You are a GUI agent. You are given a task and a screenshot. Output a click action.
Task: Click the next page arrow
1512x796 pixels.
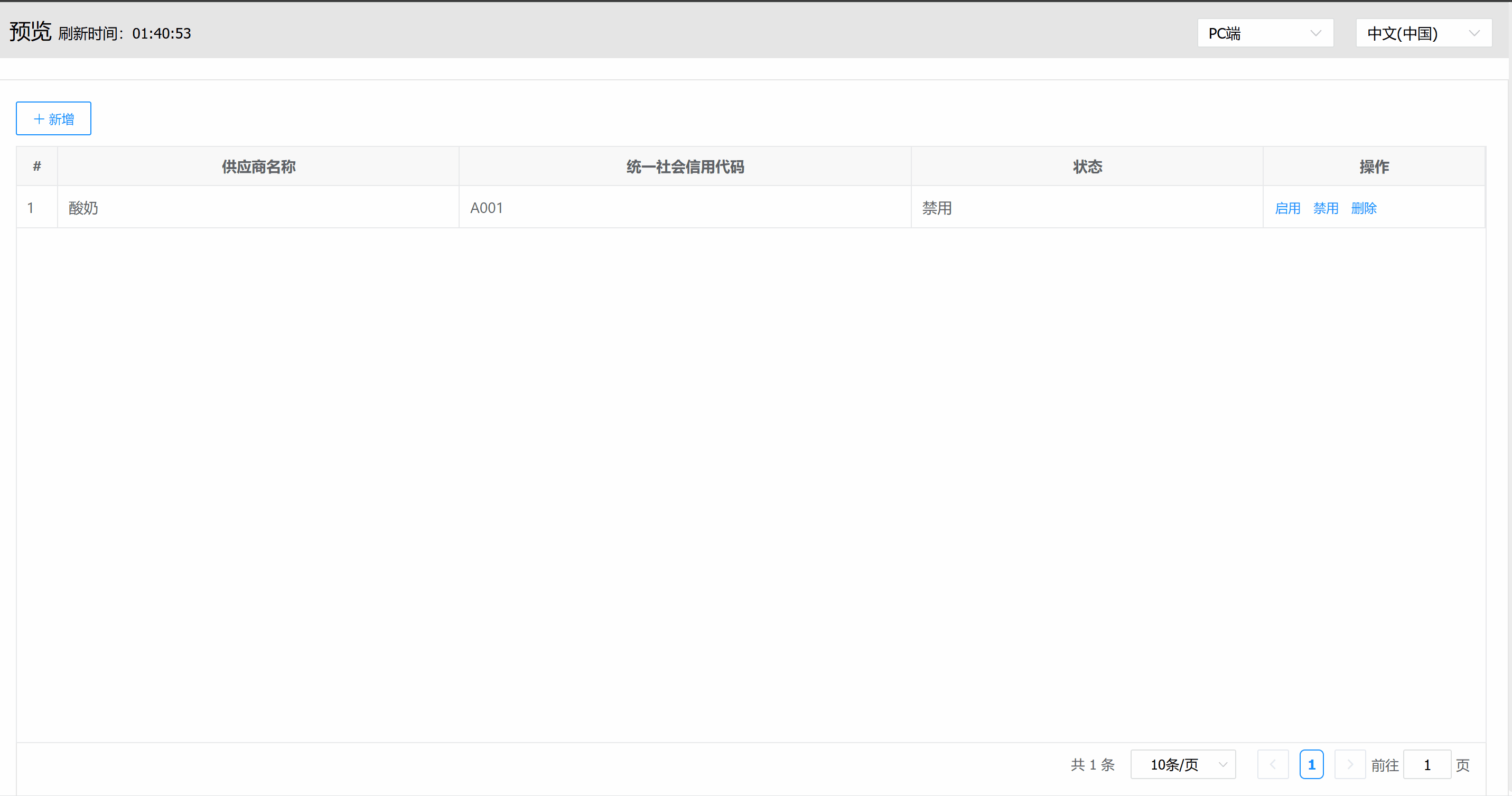pos(1350,764)
